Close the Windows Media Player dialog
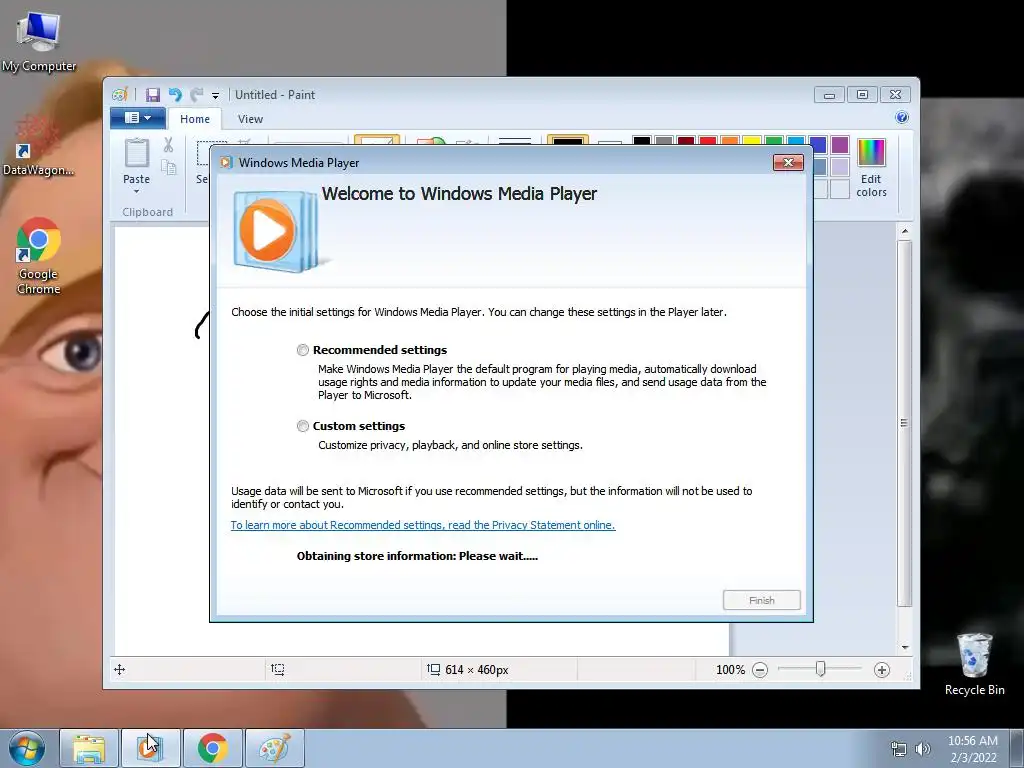This screenshot has width=1024, height=768. click(x=788, y=163)
